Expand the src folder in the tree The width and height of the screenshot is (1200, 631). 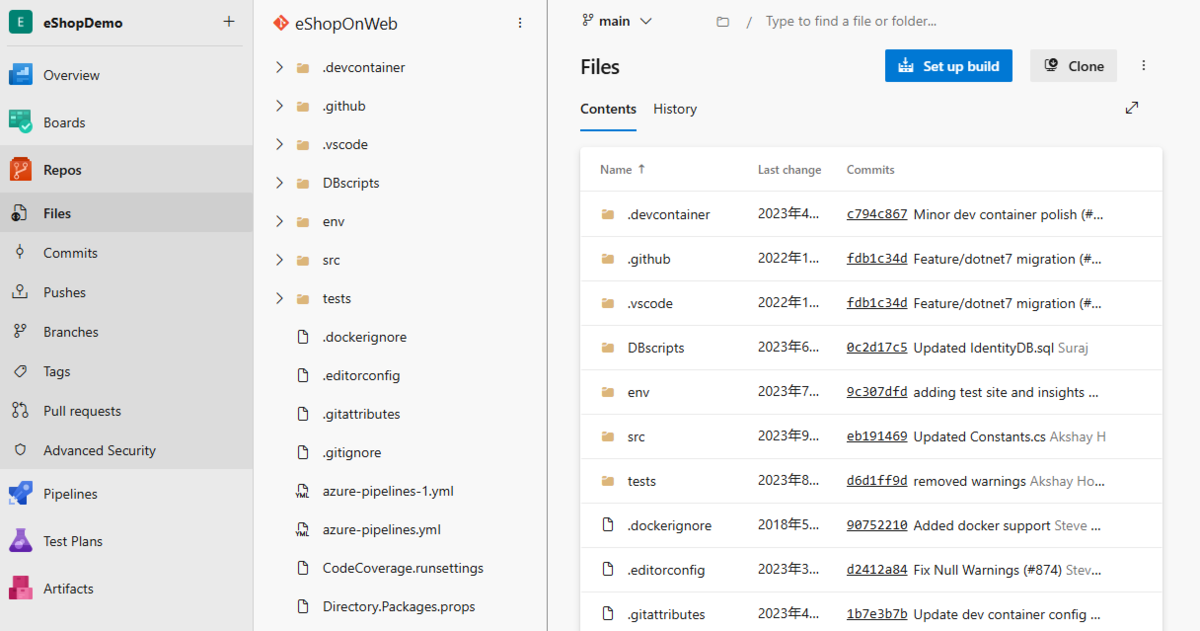pos(280,259)
